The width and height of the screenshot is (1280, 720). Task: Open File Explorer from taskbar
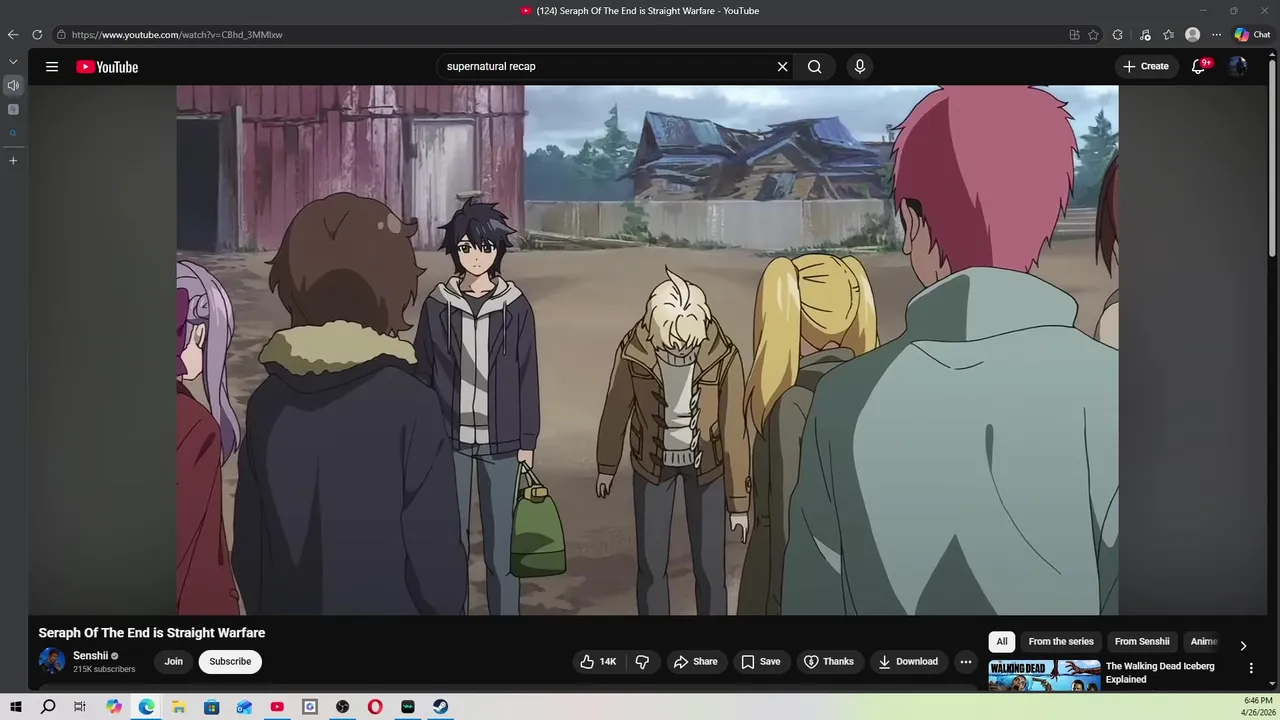click(x=179, y=707)
